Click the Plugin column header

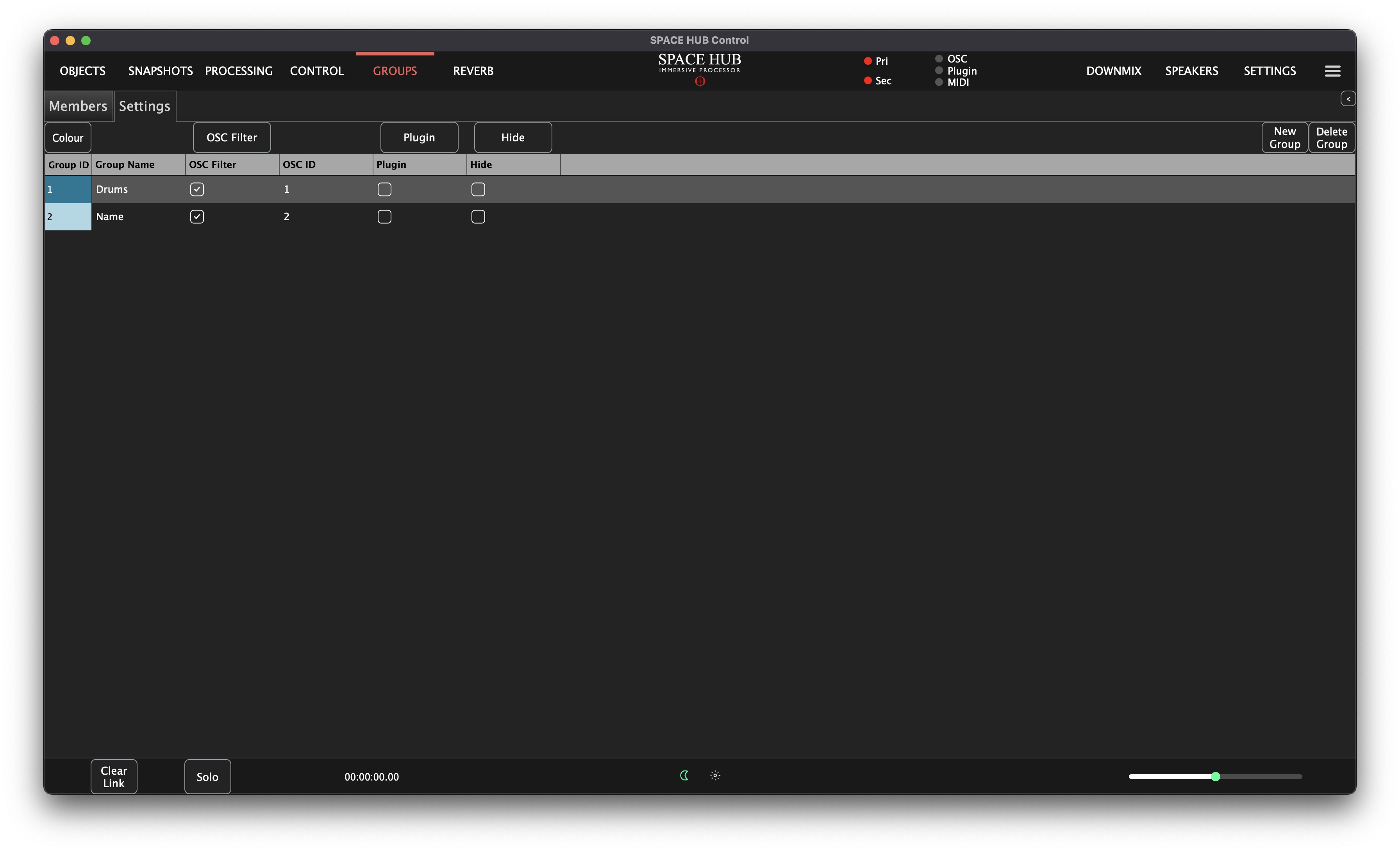(420, 165)
